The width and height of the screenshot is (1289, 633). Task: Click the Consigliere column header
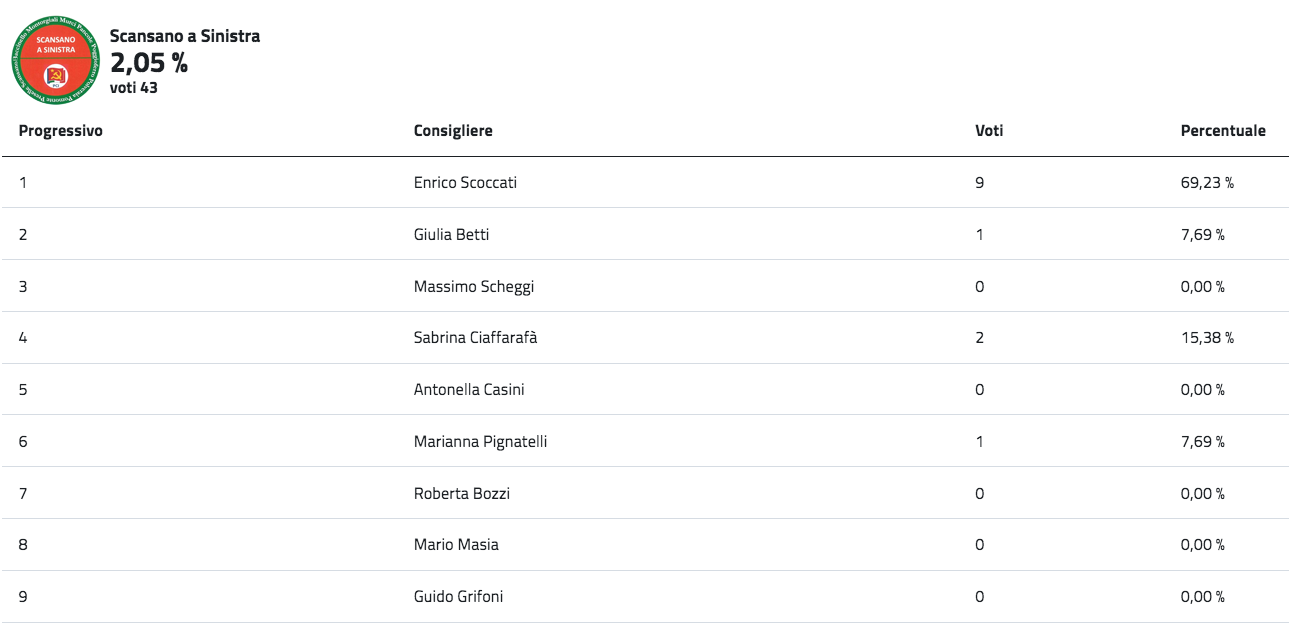click(x=453, y=131)
